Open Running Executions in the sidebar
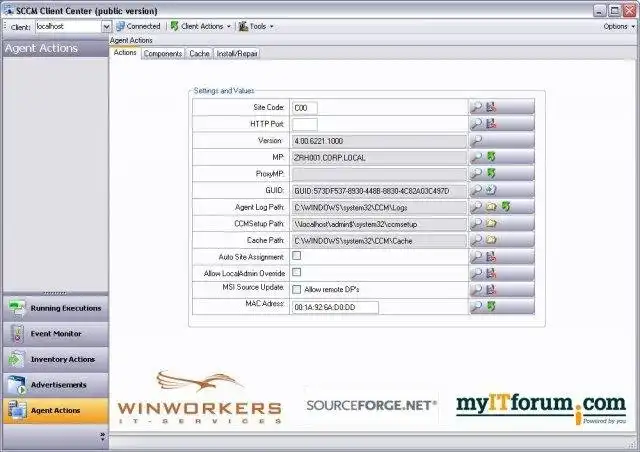 click(56, 308)
